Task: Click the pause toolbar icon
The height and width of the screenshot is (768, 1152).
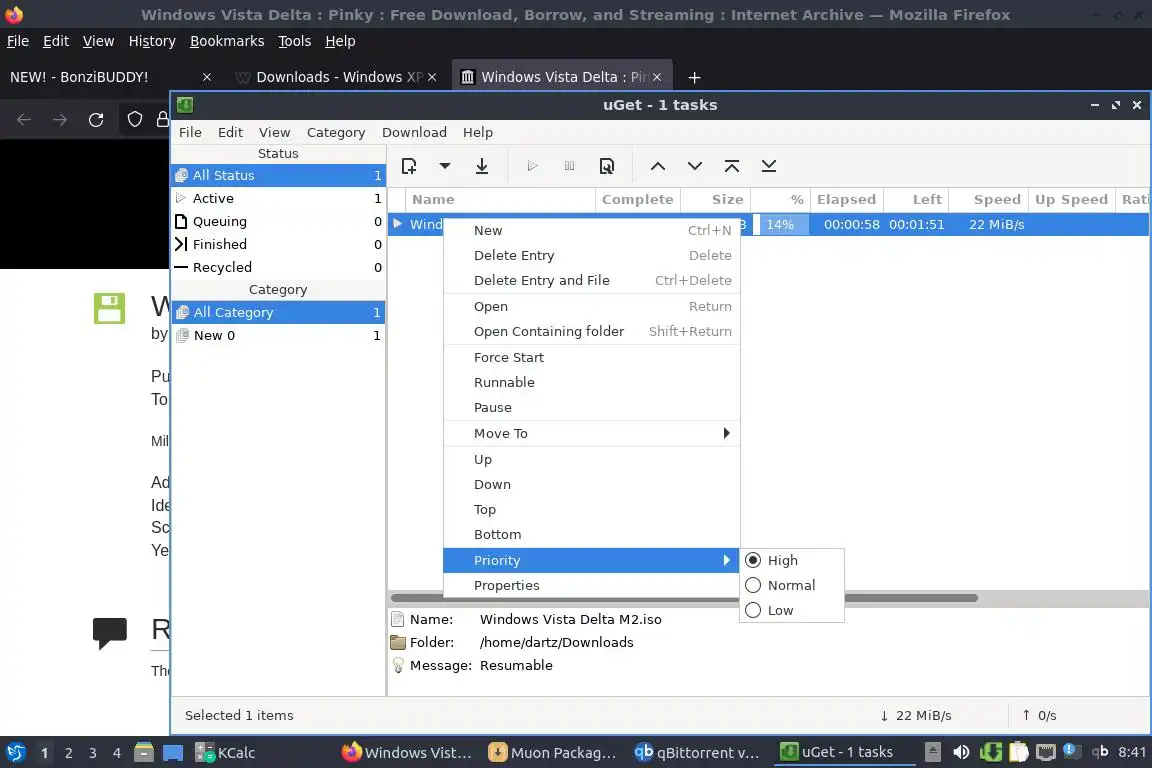Action: pos(569,166)
